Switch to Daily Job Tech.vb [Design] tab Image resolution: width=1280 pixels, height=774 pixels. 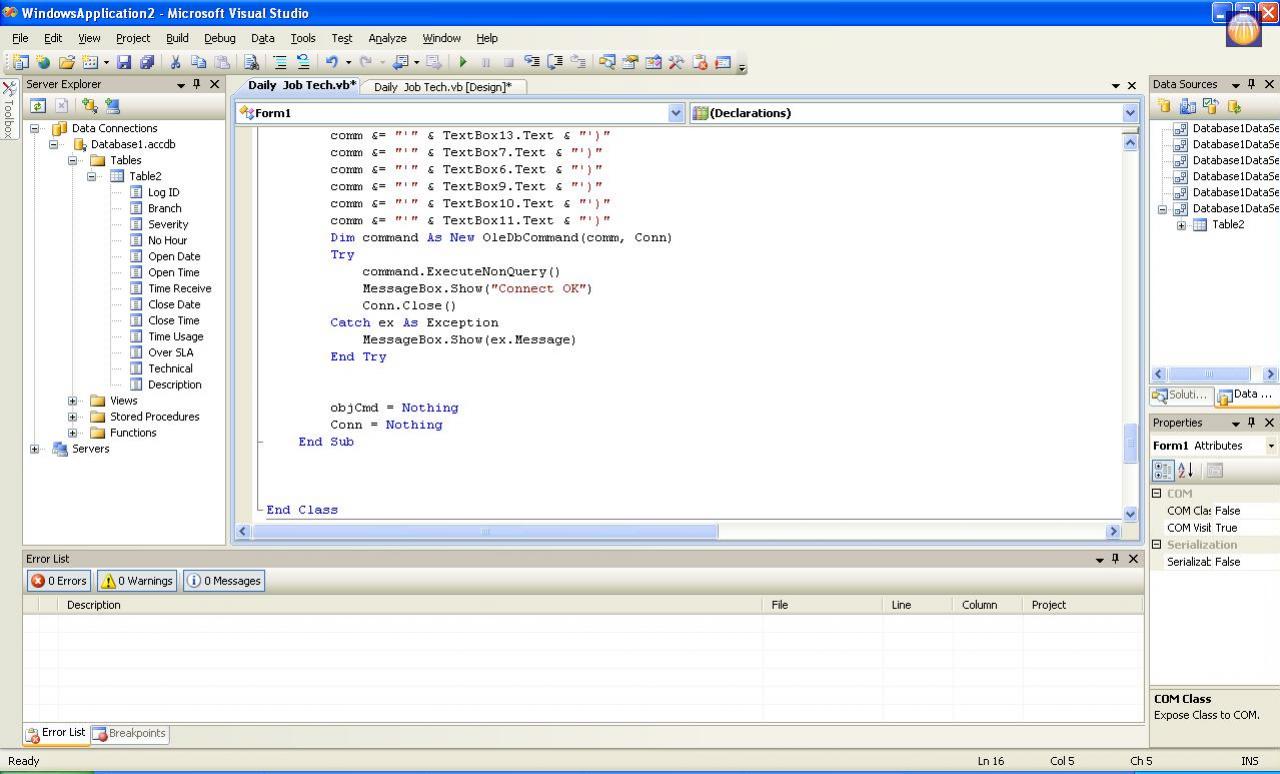click(442, 87)
